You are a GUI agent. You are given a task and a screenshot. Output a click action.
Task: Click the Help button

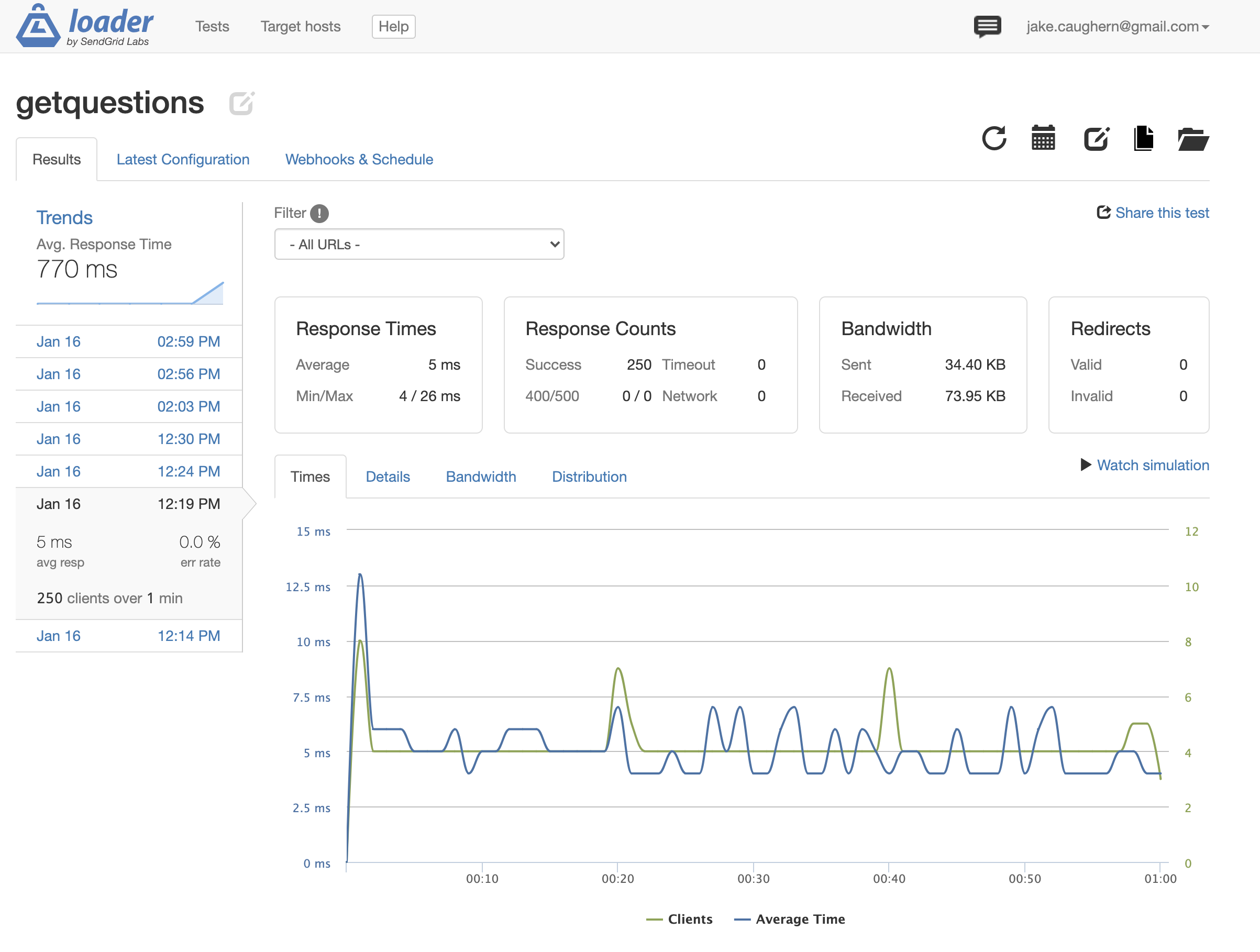click(394, 26)
